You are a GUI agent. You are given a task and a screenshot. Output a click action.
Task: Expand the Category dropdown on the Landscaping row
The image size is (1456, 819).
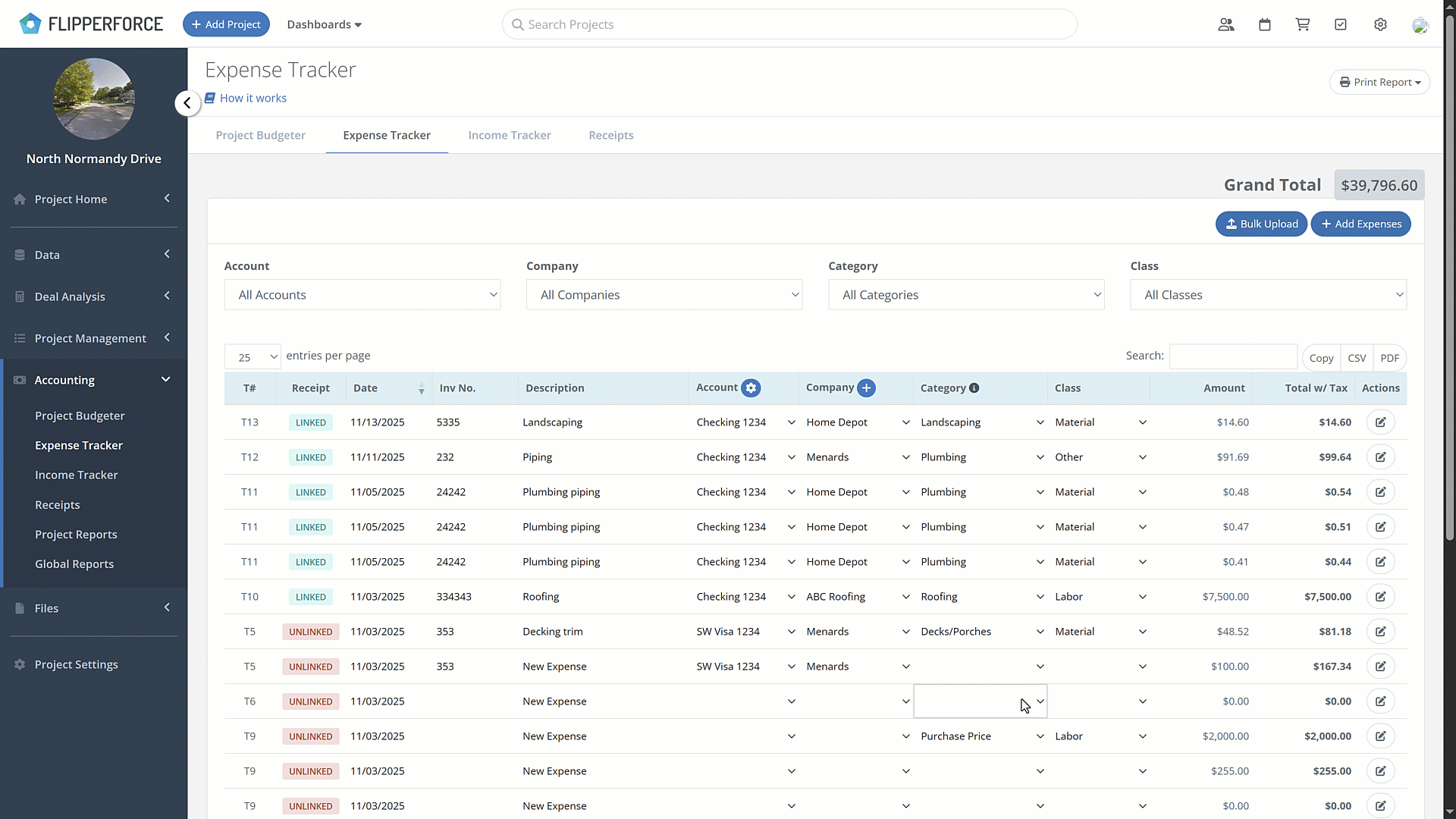pos(1040,422)
